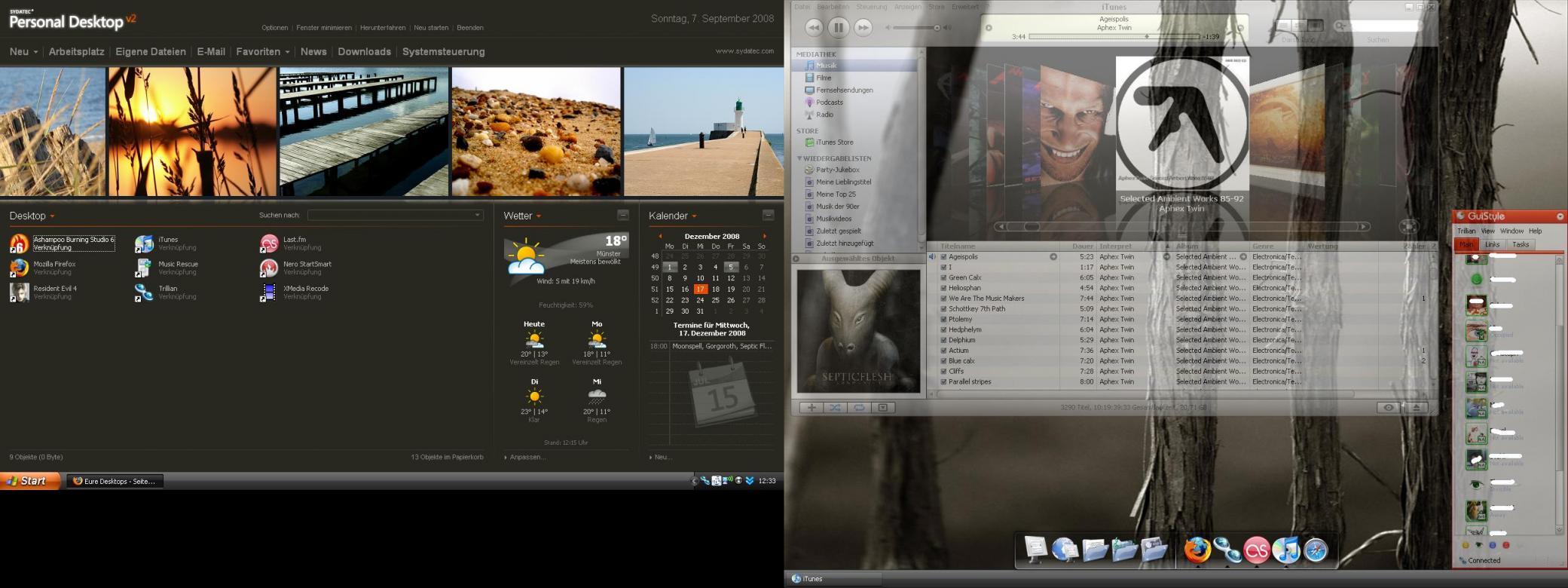The height and width of the screenshot is (588, 1568).
Task: Collapse the Wiedergabelisten section in iTunes
Action: pos(799,158)
